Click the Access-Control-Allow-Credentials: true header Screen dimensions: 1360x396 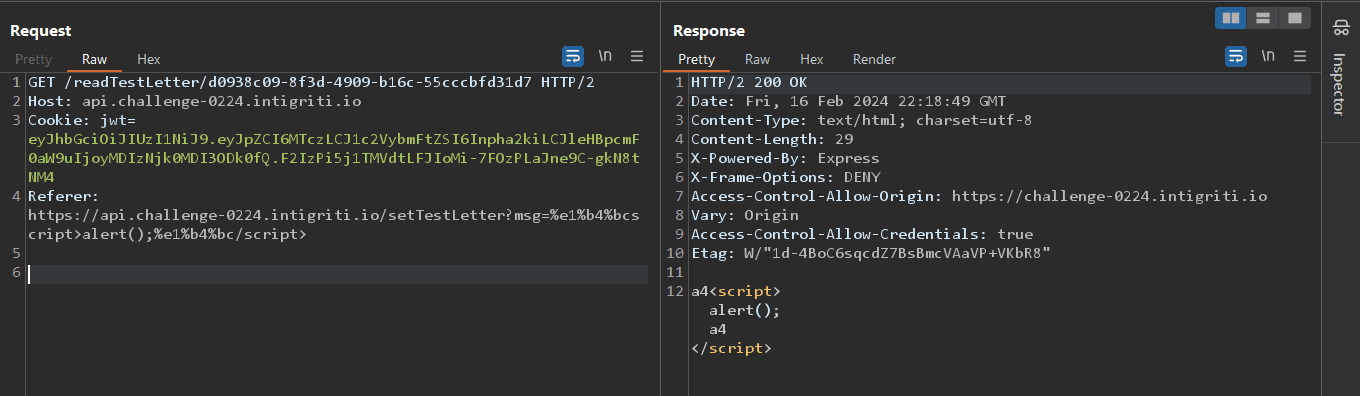862,234
